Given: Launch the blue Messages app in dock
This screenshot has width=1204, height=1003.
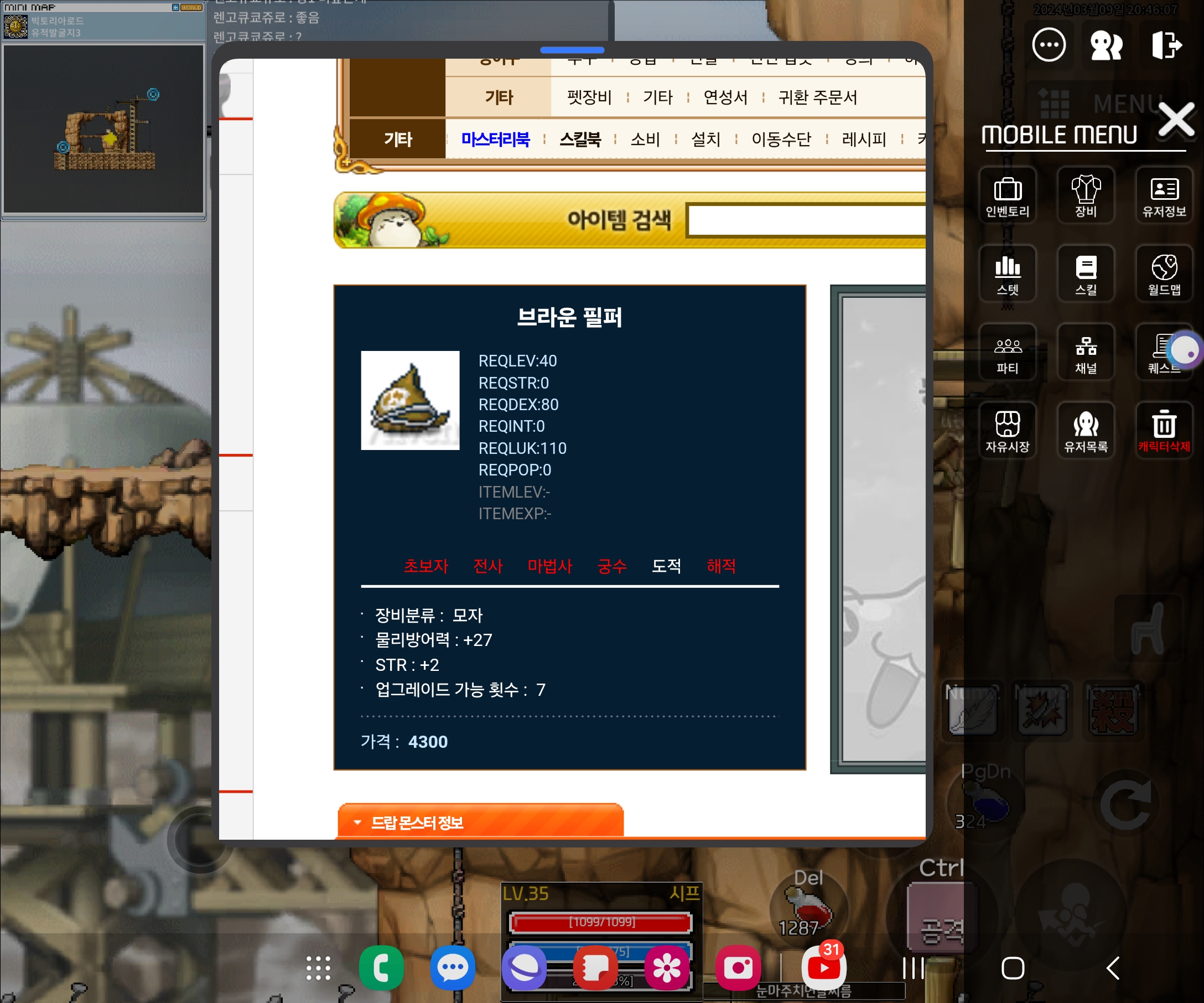Looking at the screenshot, I should 453,968.
